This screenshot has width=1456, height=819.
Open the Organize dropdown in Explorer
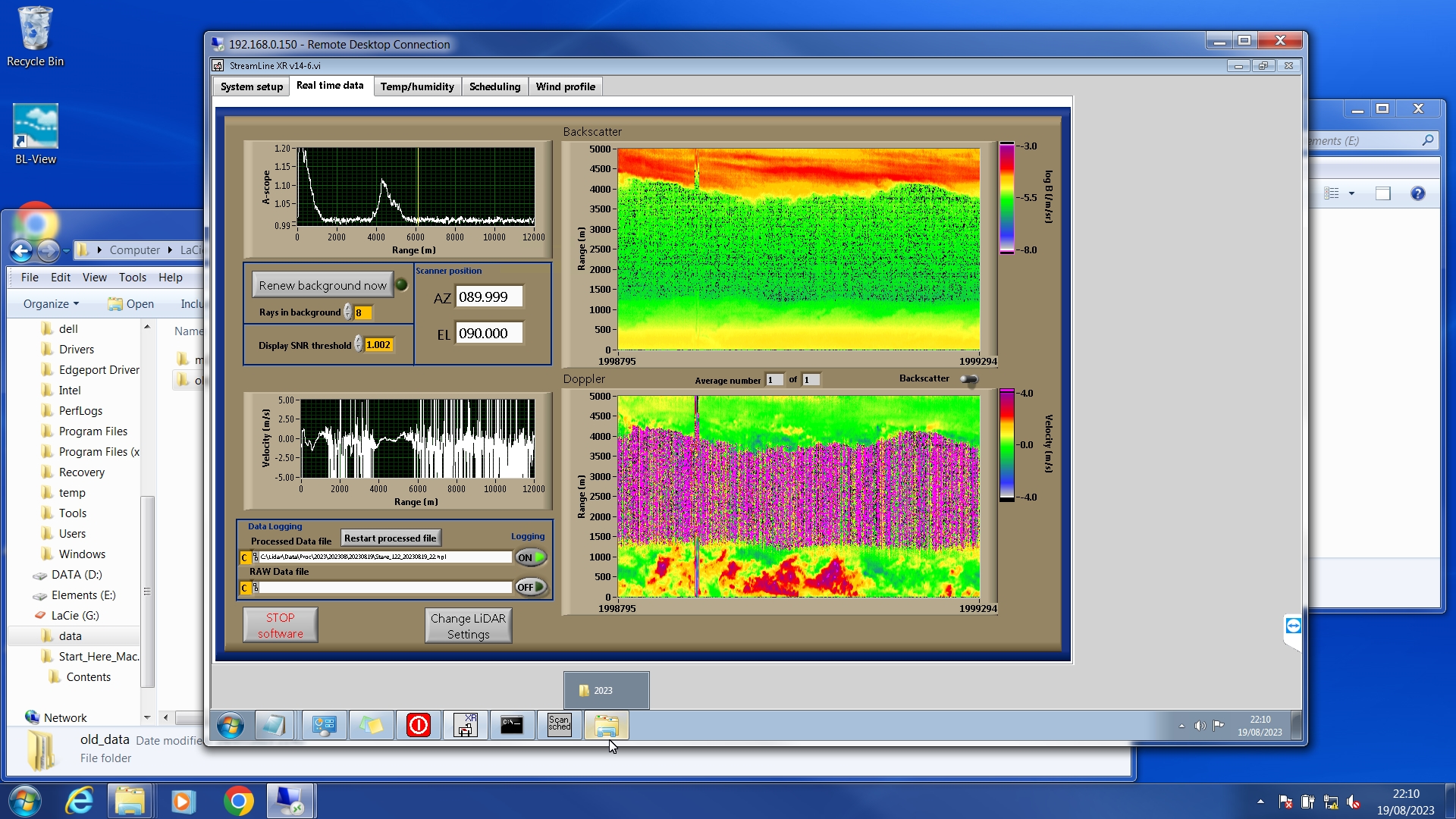(x=51, y=304)
